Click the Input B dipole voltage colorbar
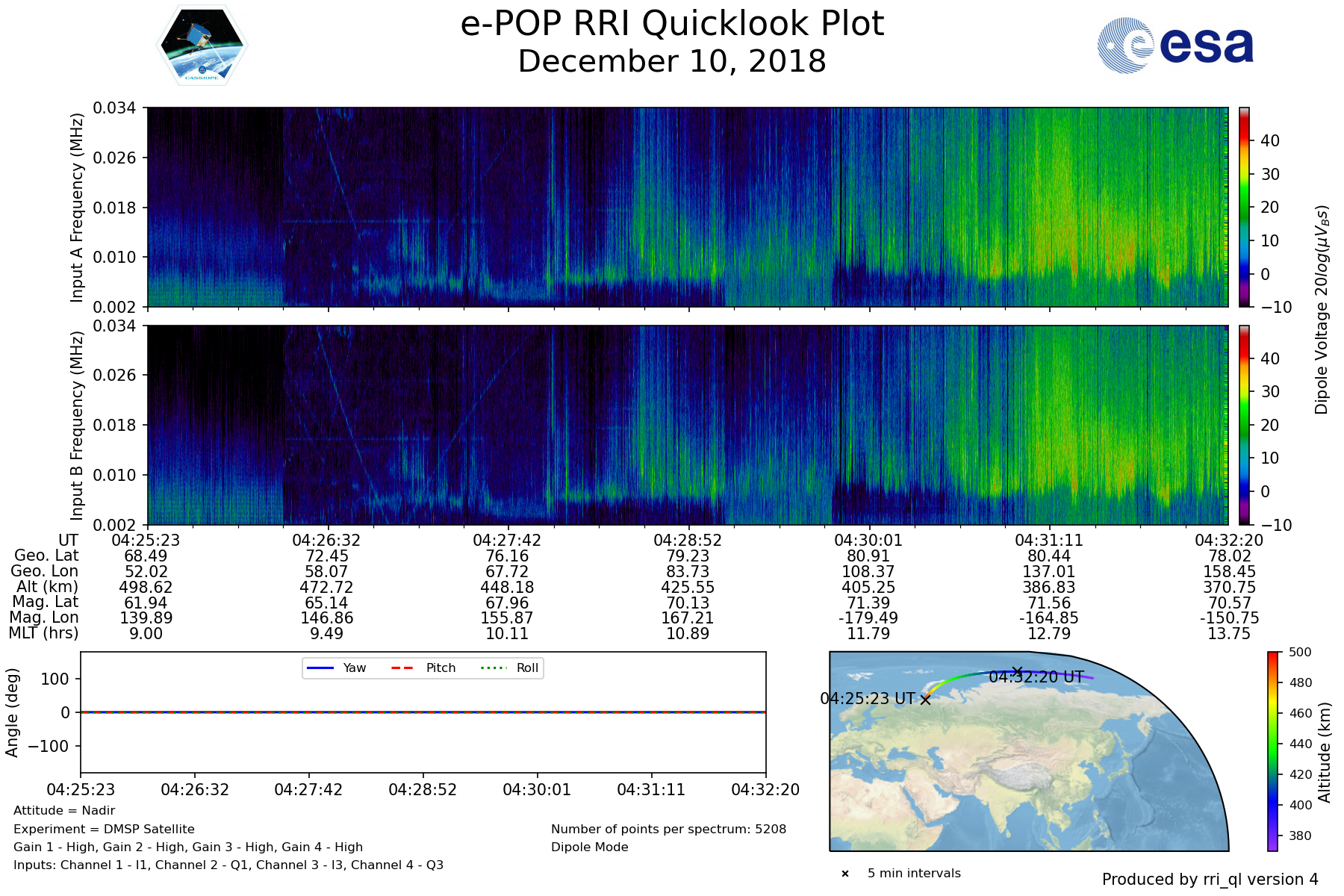The width and height of the screenshot is (1344, 896). pyautogui.click(x=1245, y=425)
